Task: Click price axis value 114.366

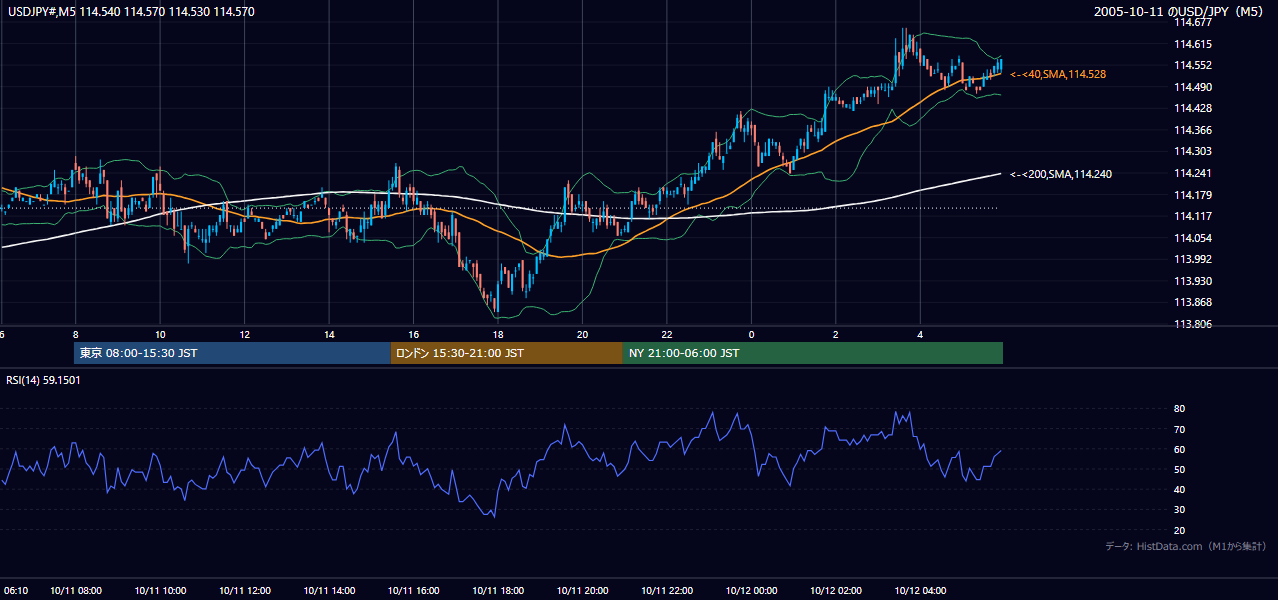Action: coord(1193,130)
